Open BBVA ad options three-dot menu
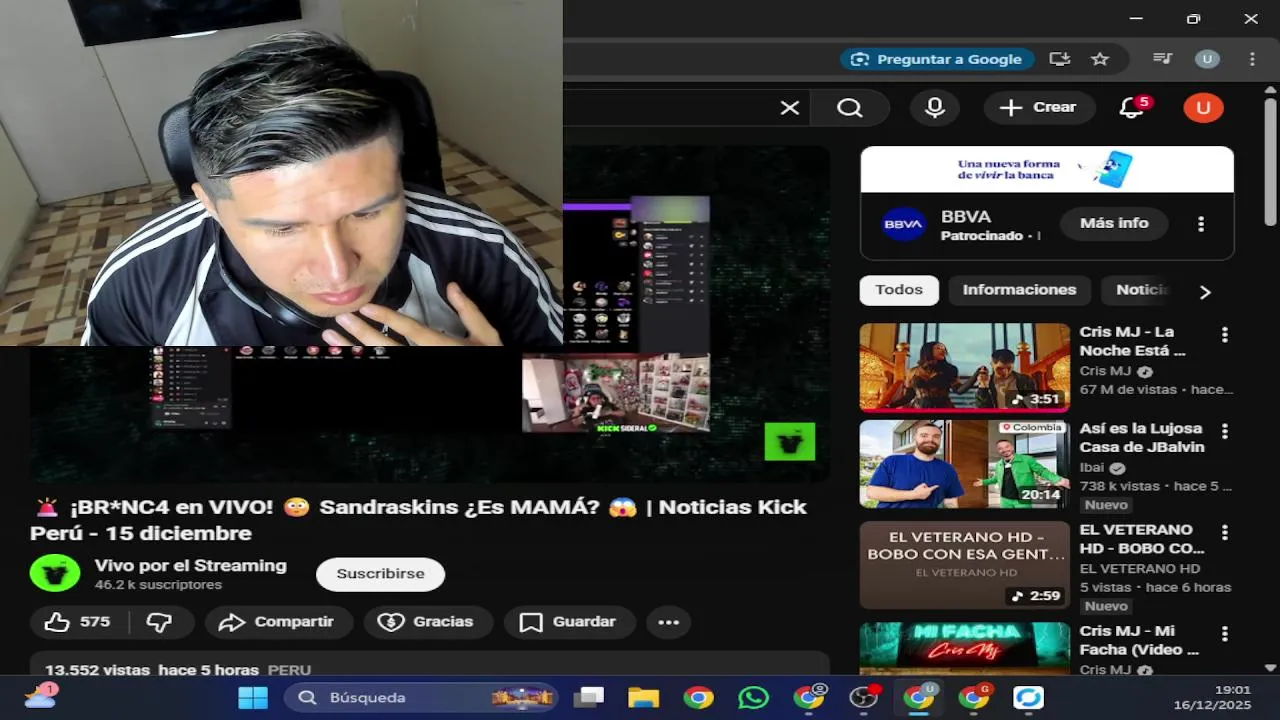Image resolution: width=1280 pixels, height=720 pixels. point(1201,224)
